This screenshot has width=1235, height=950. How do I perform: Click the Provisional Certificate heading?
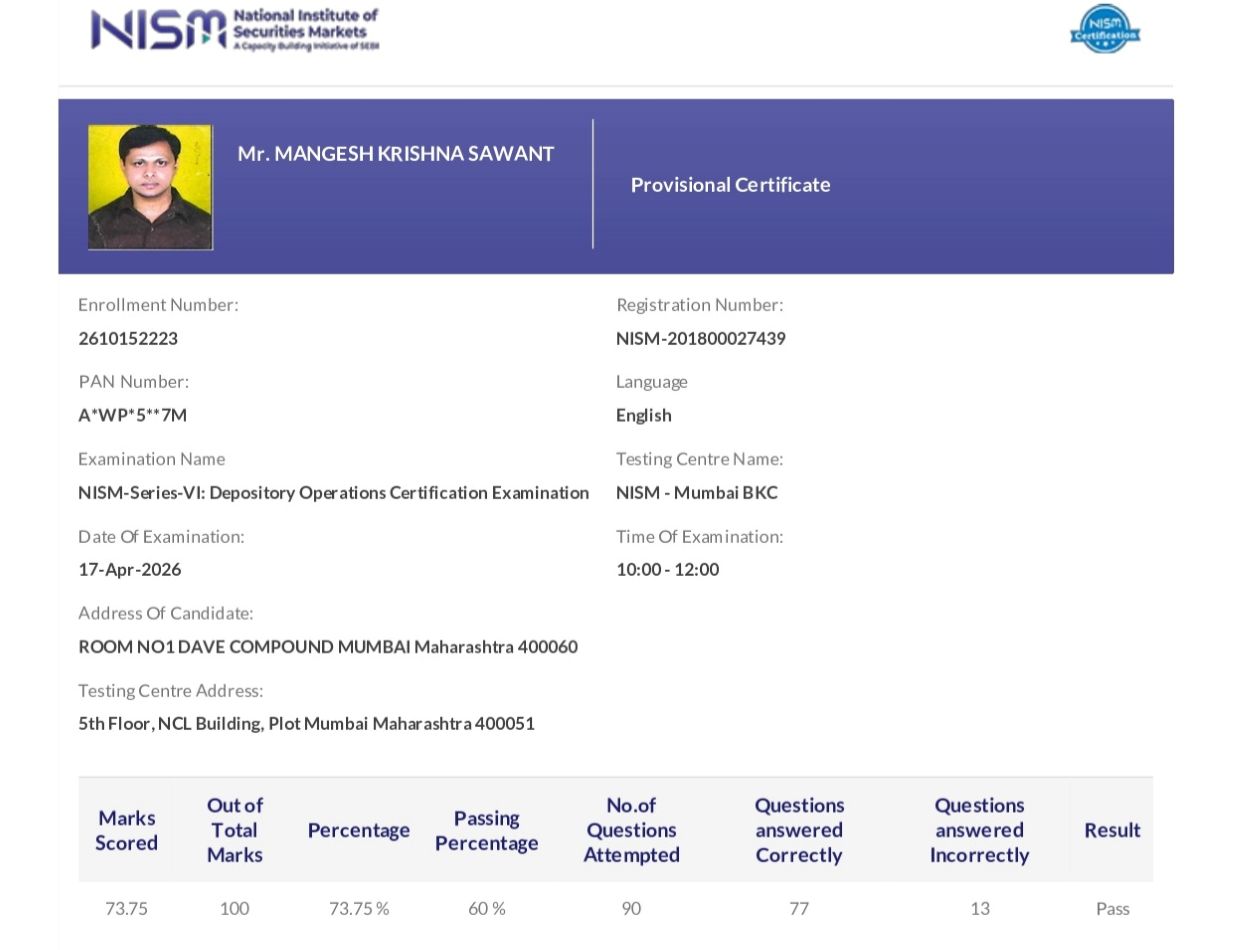[730, 184]
